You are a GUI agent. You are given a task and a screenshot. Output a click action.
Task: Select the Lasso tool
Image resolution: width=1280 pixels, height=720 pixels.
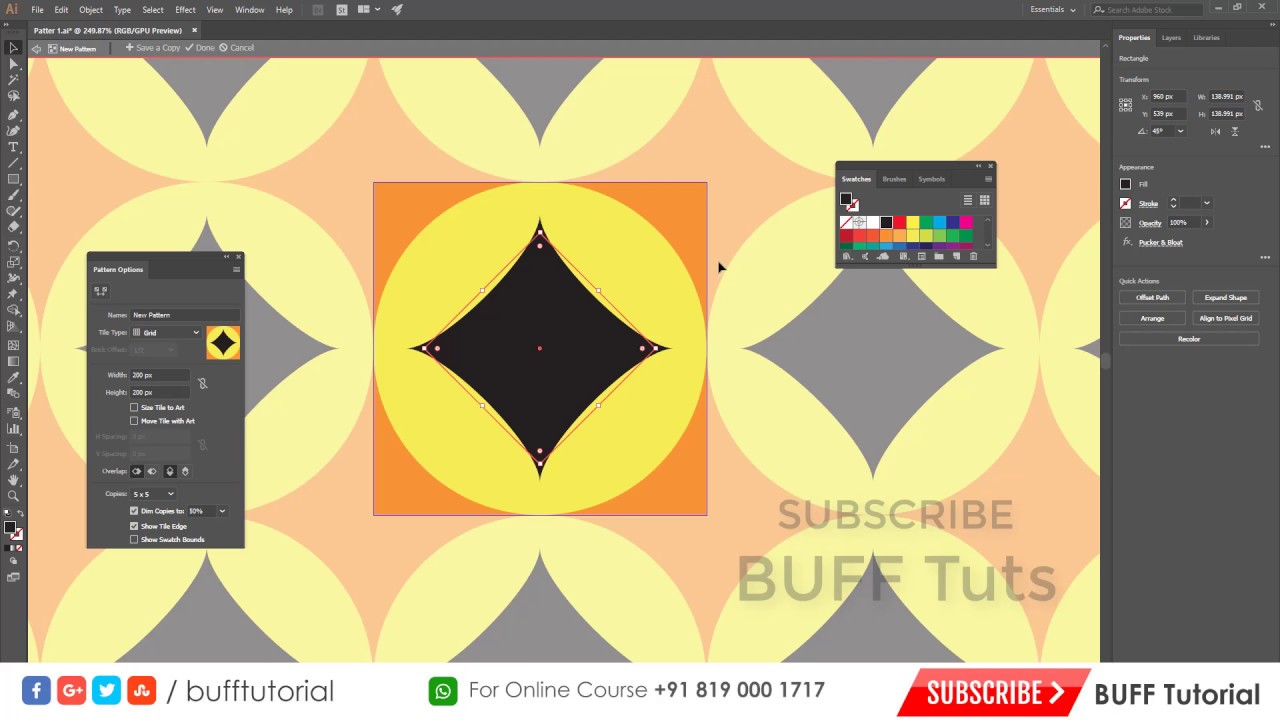[x=13, y=97]
